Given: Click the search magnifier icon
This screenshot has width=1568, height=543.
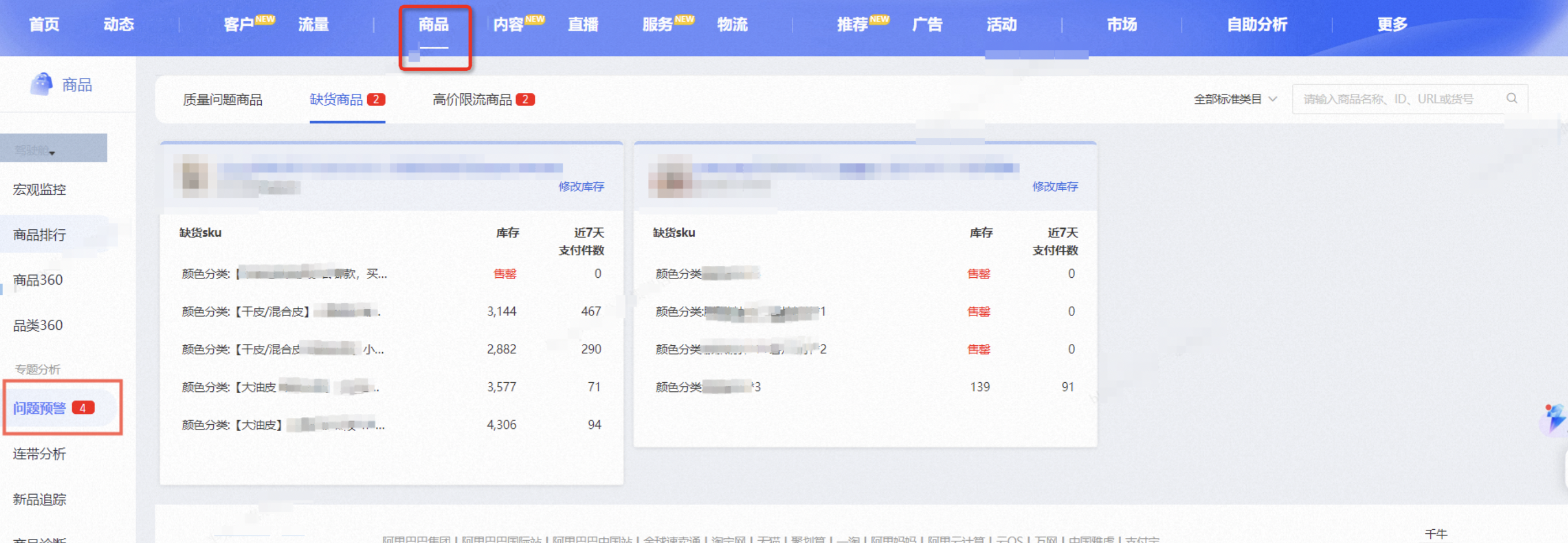Looking at the screenshot, I should 1512,99.
